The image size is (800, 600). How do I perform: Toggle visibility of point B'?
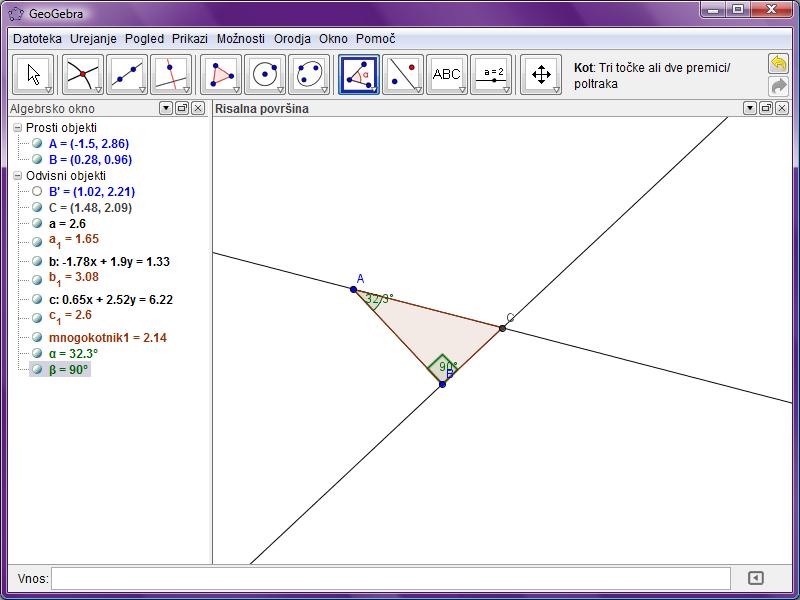pos(37,191)
